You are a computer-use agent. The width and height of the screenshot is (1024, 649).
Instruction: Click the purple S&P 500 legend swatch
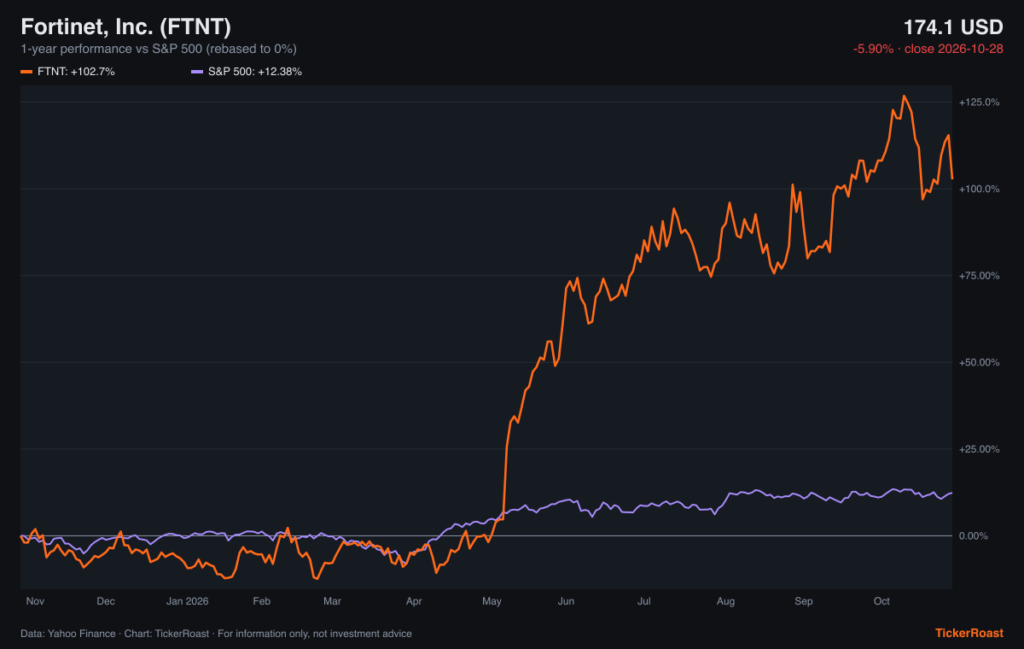(197, 72)
